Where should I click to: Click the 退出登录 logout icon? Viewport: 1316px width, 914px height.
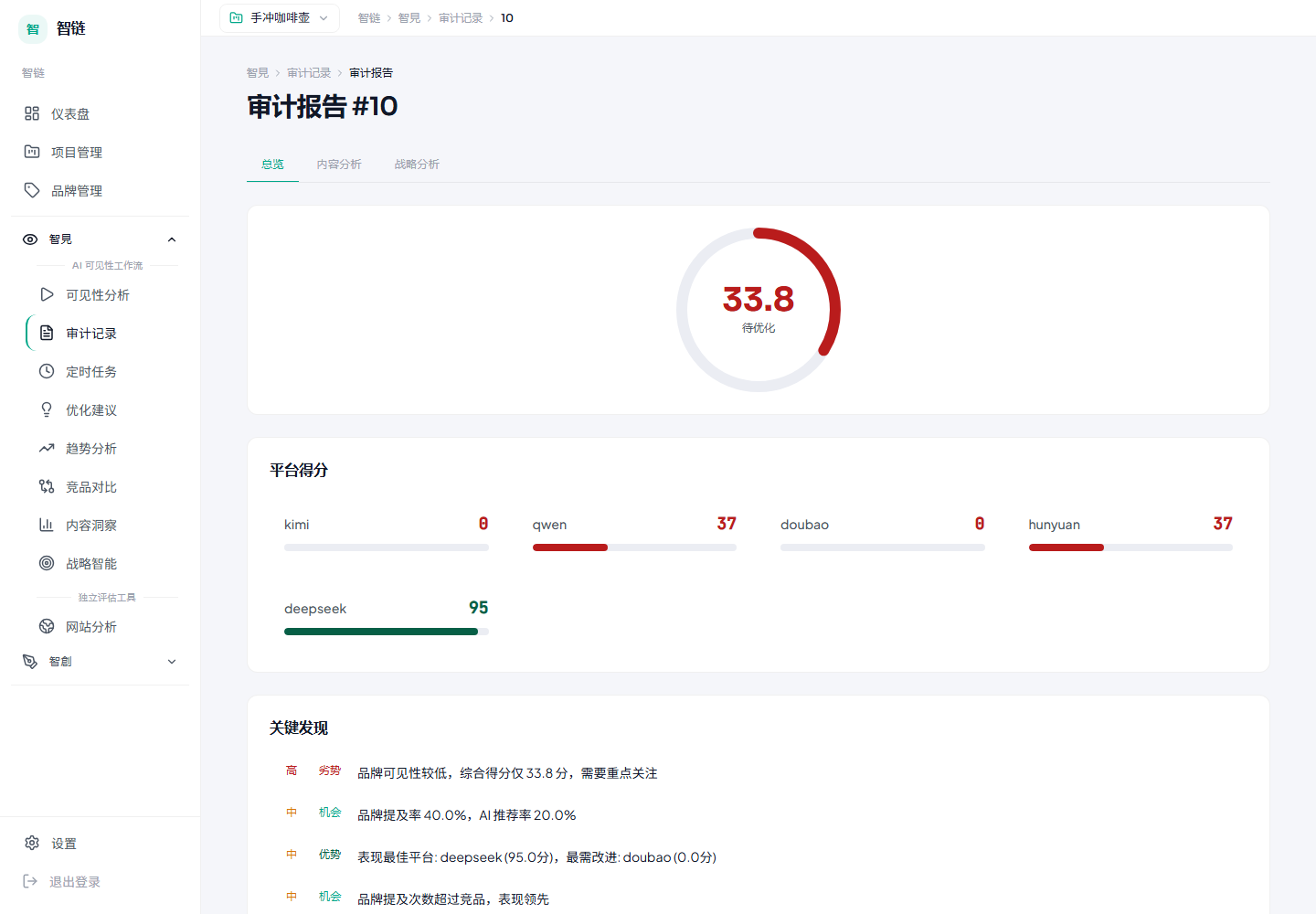30,881
